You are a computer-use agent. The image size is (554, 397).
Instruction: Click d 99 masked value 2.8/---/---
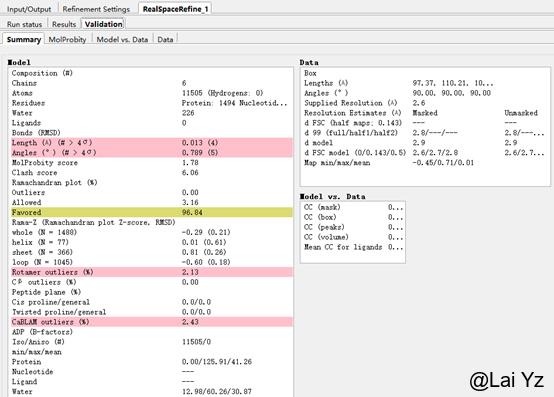435,133
